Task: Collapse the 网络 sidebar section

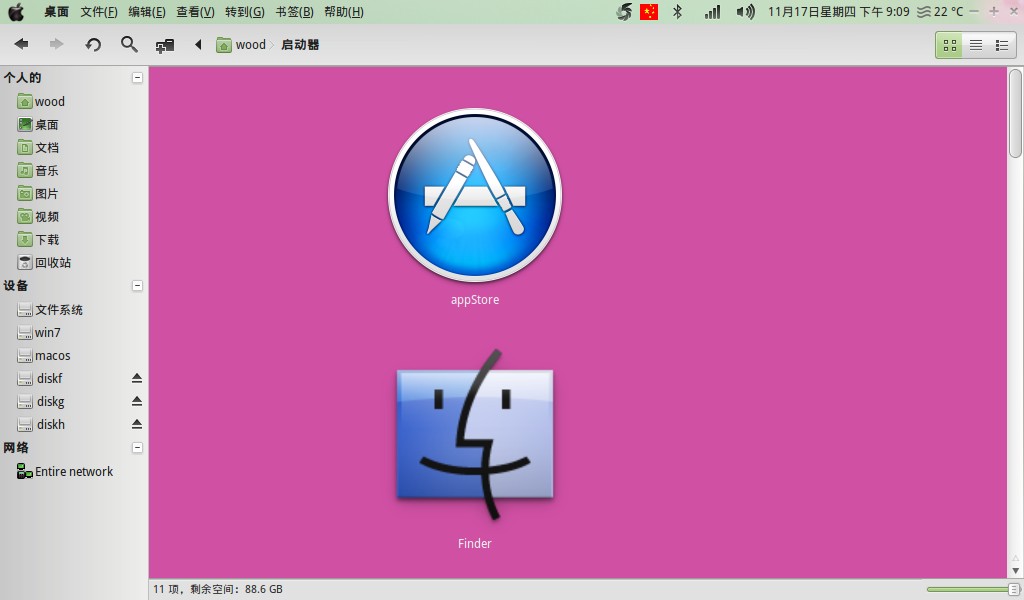Action: 137,447
